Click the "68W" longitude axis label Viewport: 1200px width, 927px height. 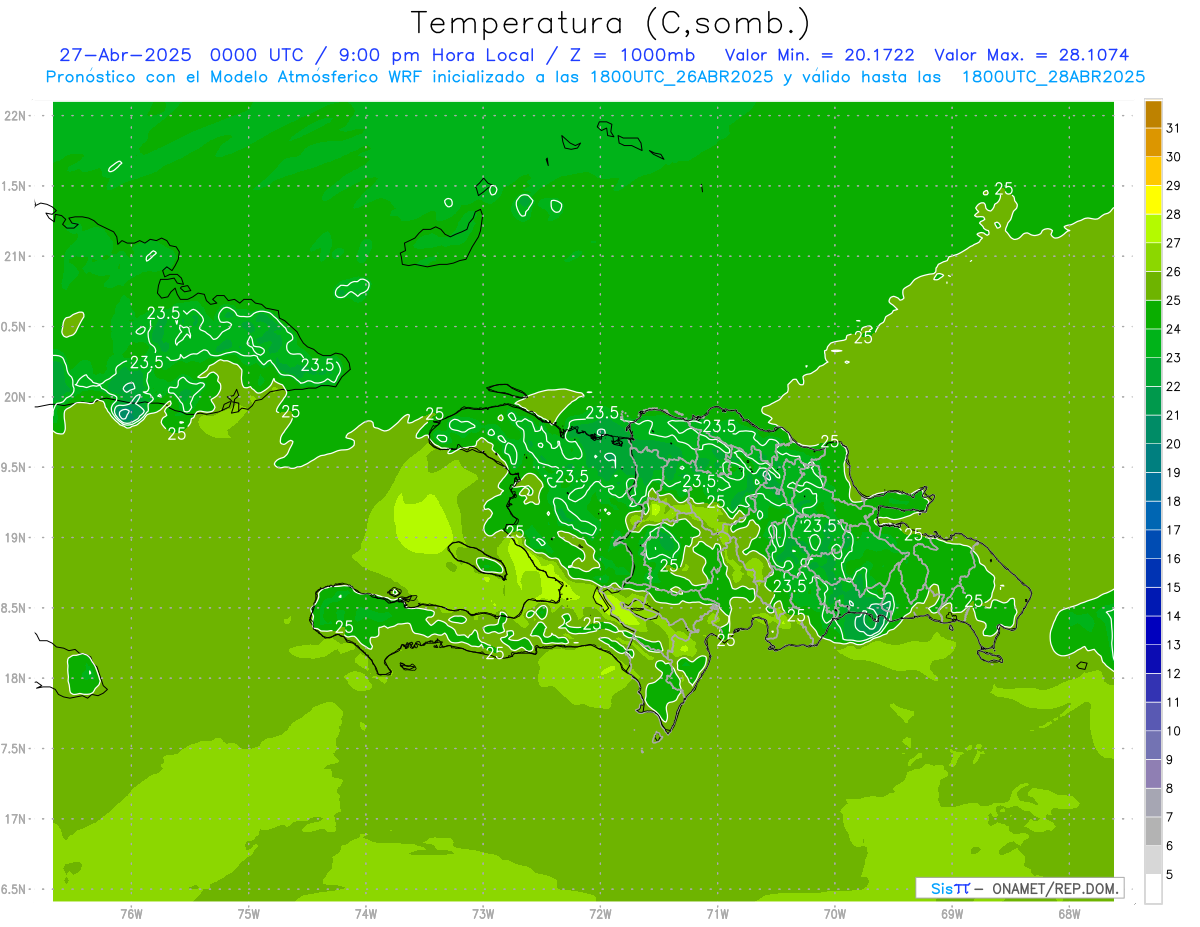click(1069, 913)
